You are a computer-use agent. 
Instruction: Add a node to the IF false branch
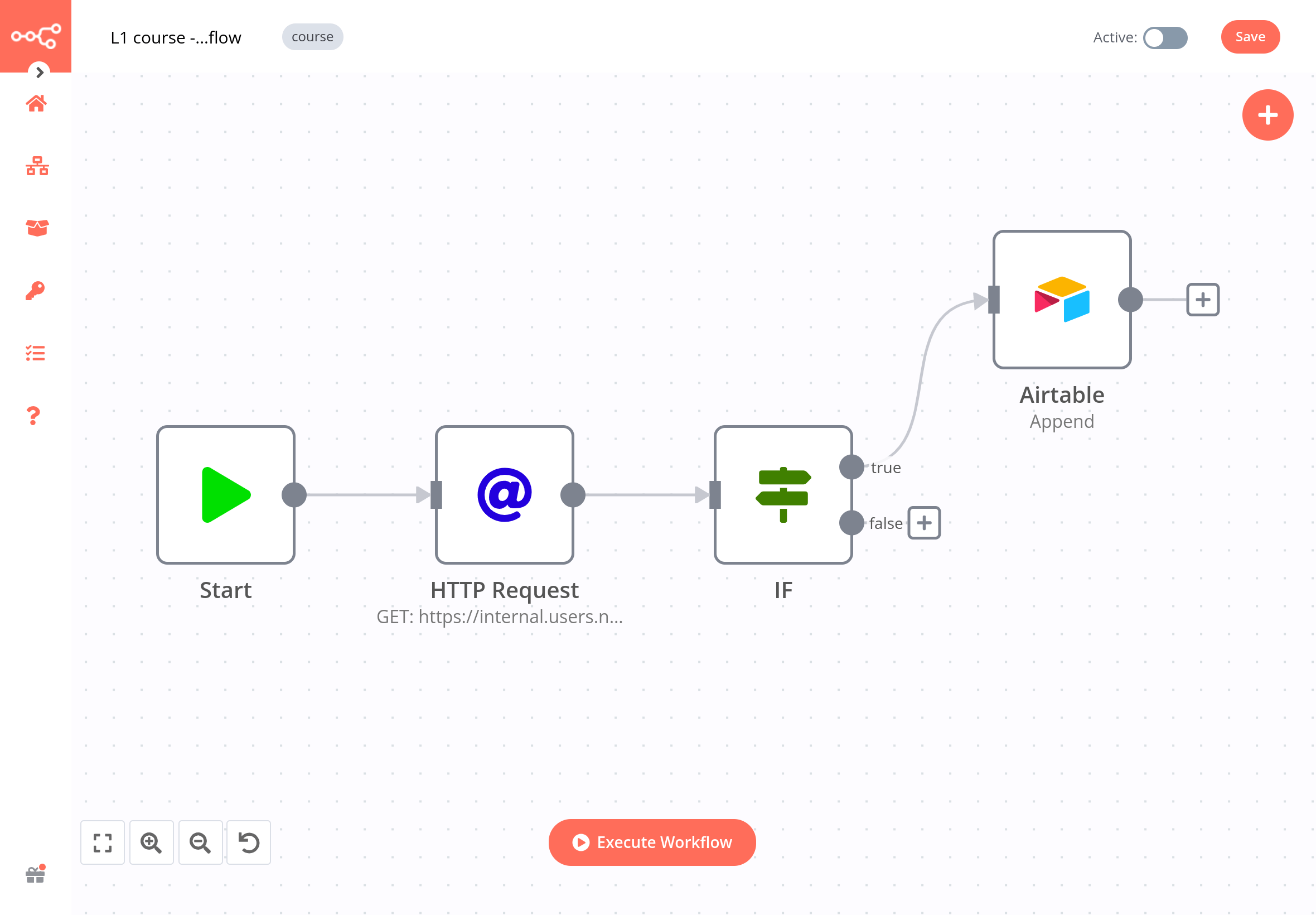(x=923, y=523)
